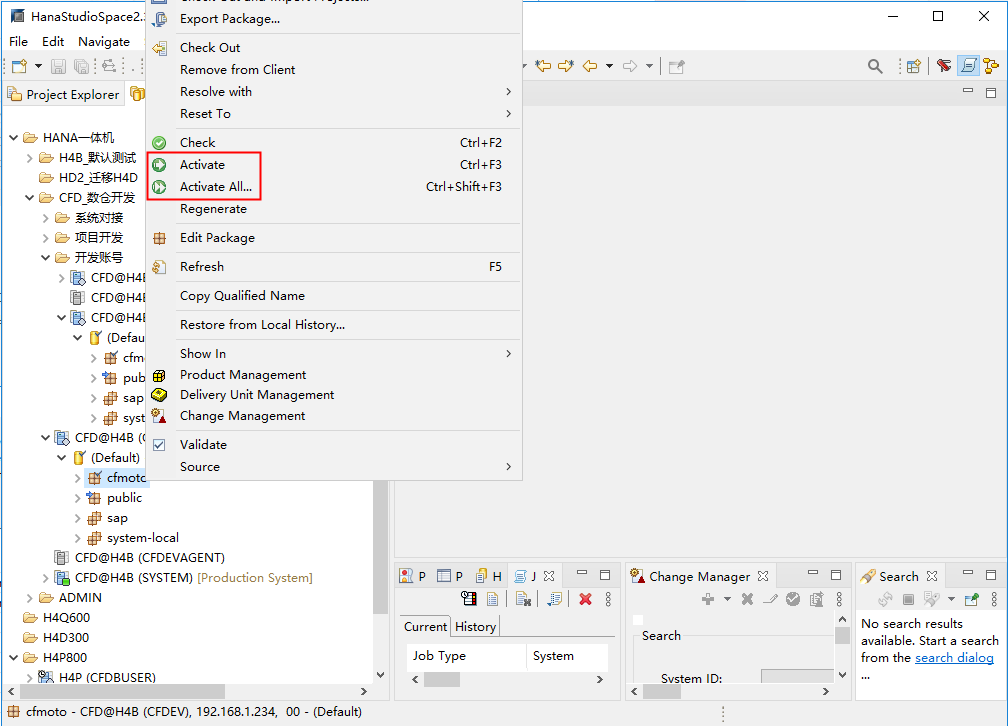This screenshot has width=1008, height=726.
Task: Click the Check green checkmark icon
Action: pos(159,143)
